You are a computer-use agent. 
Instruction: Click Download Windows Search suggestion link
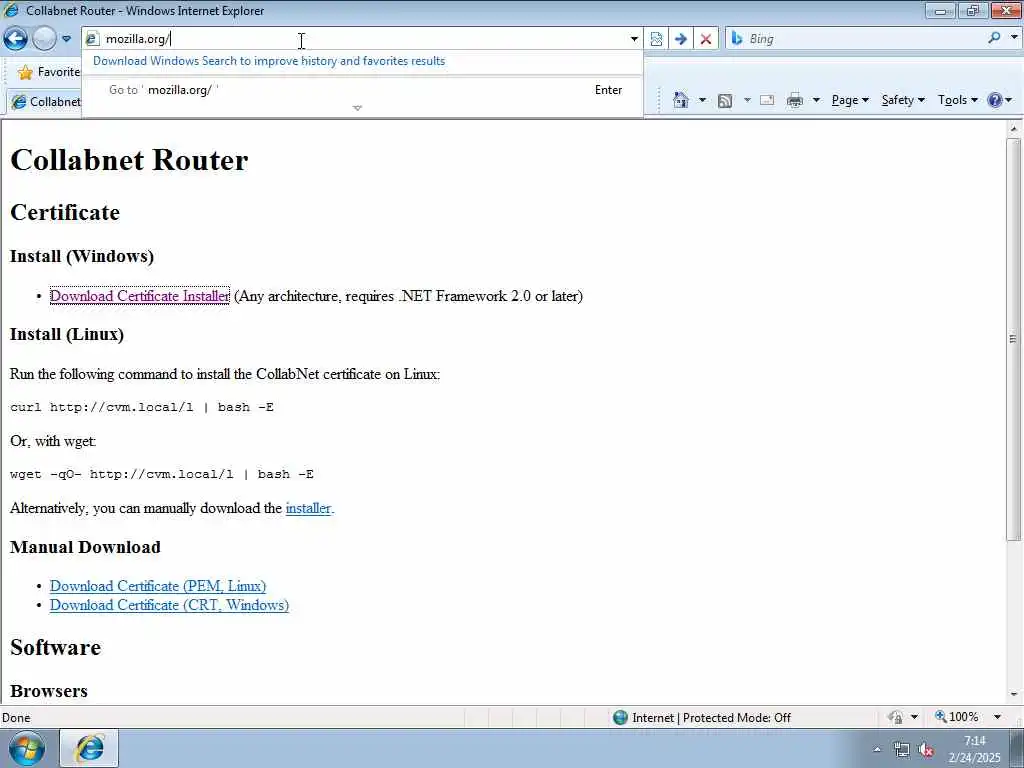pos(269,61)
